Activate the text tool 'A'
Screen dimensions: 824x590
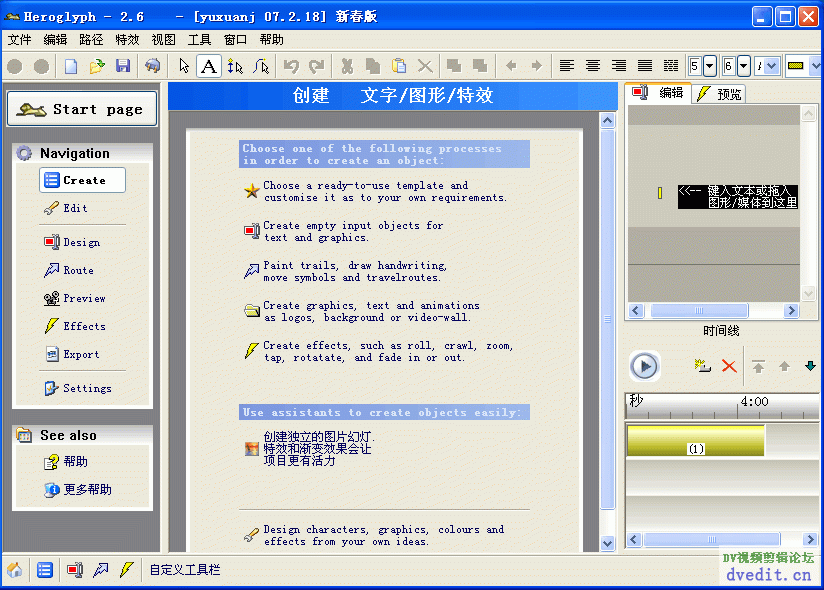click(209, 66)
